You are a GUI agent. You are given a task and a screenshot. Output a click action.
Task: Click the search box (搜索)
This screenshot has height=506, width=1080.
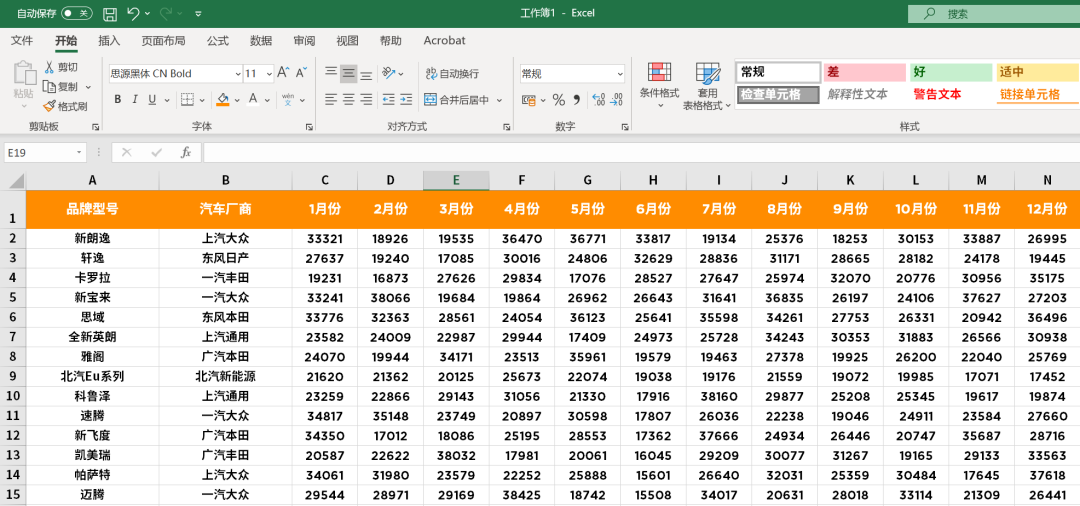pyautogui.click(x=993, y=13)
